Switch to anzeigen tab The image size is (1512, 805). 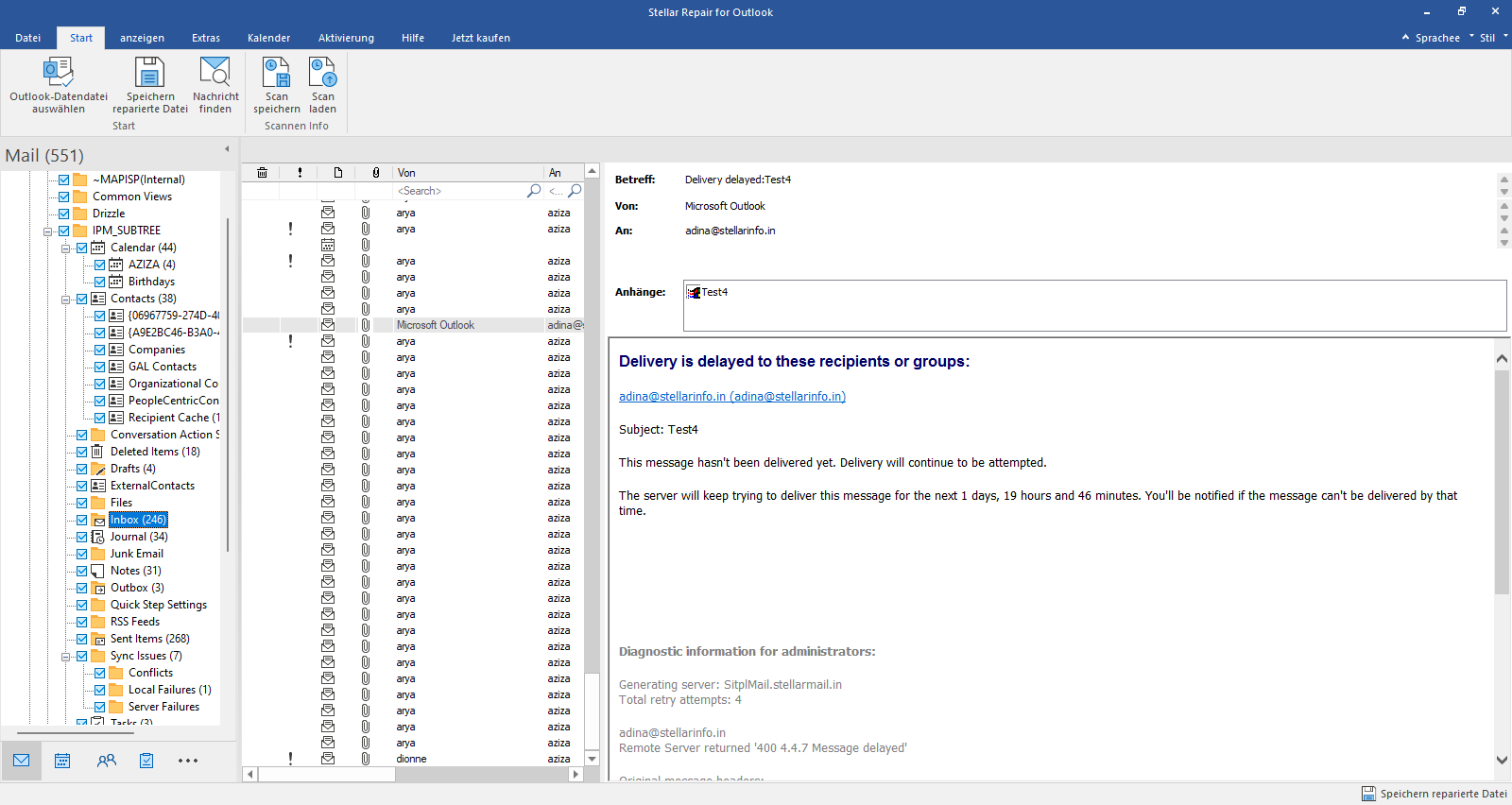tap(142, 38)
